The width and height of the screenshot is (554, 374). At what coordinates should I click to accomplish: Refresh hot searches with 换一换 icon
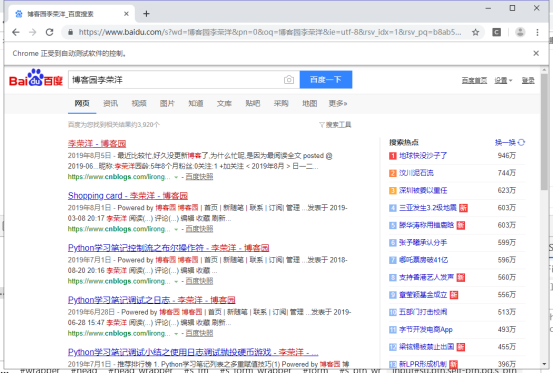(521, 142)
